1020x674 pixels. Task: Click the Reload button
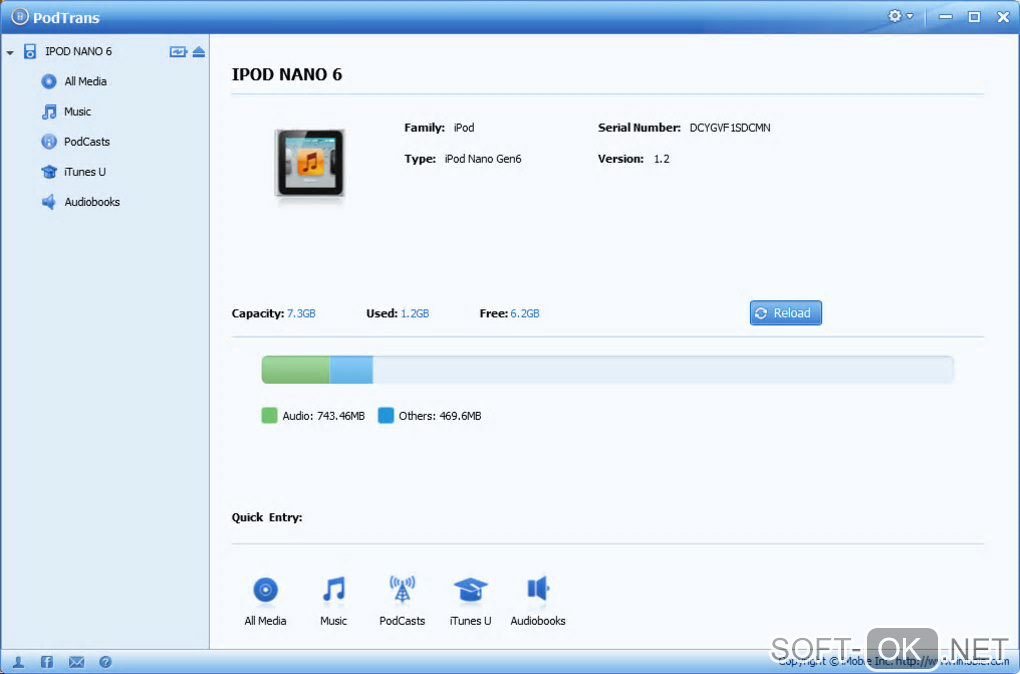pos(785,313)
